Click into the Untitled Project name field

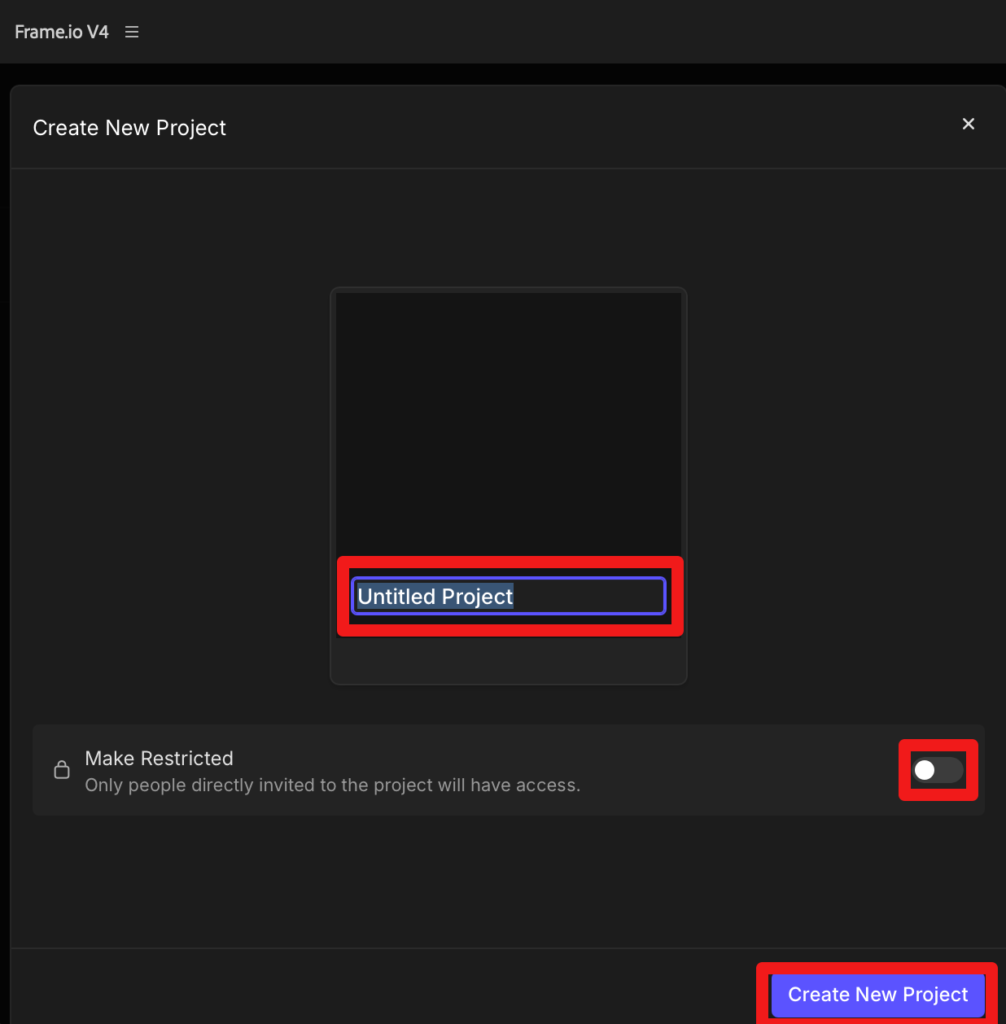[x=508, y=596]
